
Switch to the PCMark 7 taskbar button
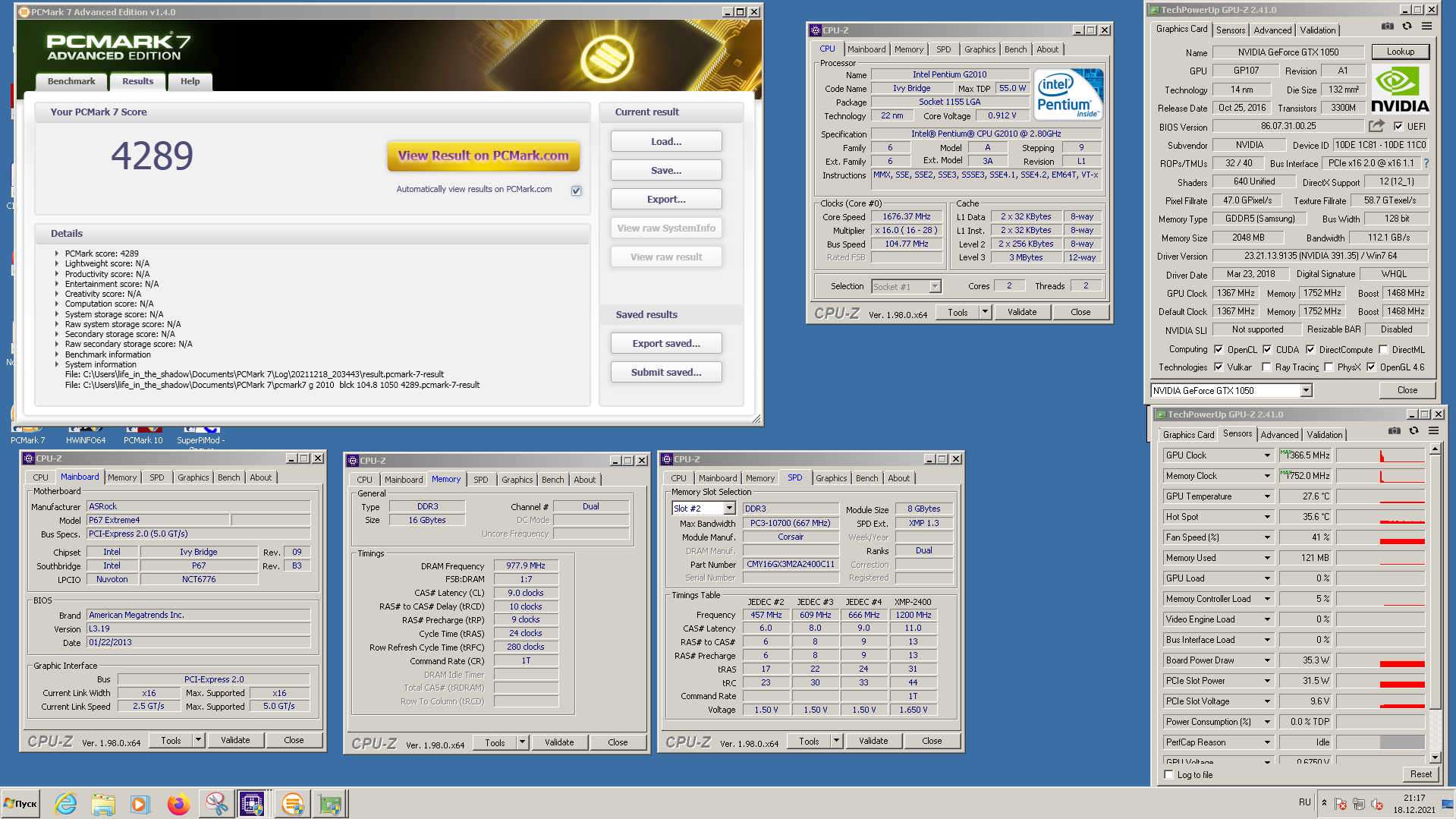[x=292, y=804]
